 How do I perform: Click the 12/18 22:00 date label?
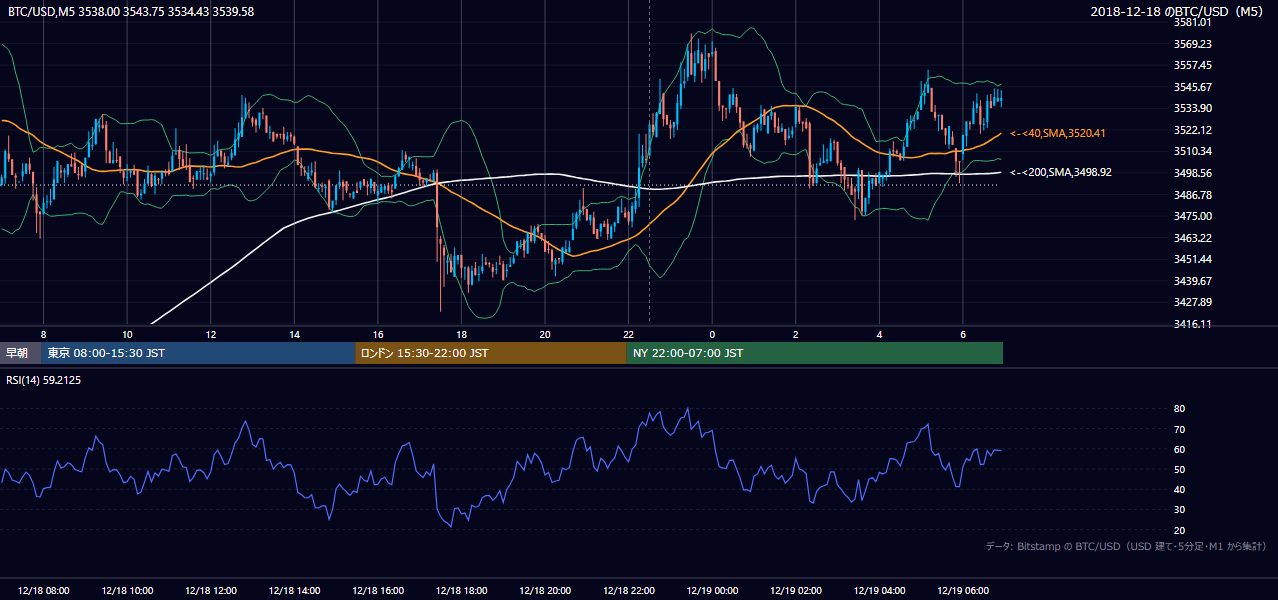coord(628,591)
